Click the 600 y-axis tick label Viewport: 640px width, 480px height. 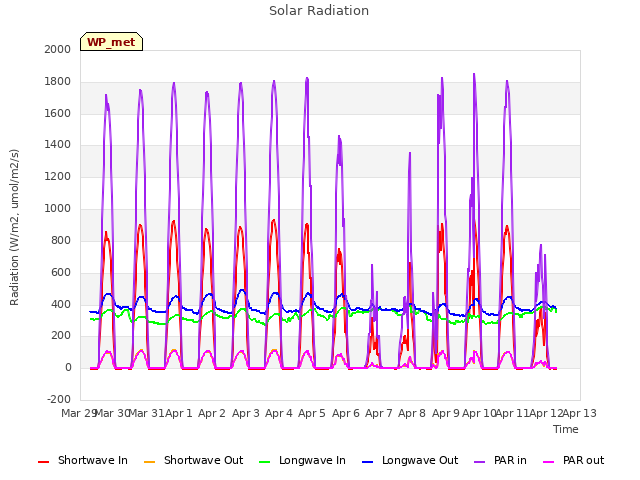point(61,272)
